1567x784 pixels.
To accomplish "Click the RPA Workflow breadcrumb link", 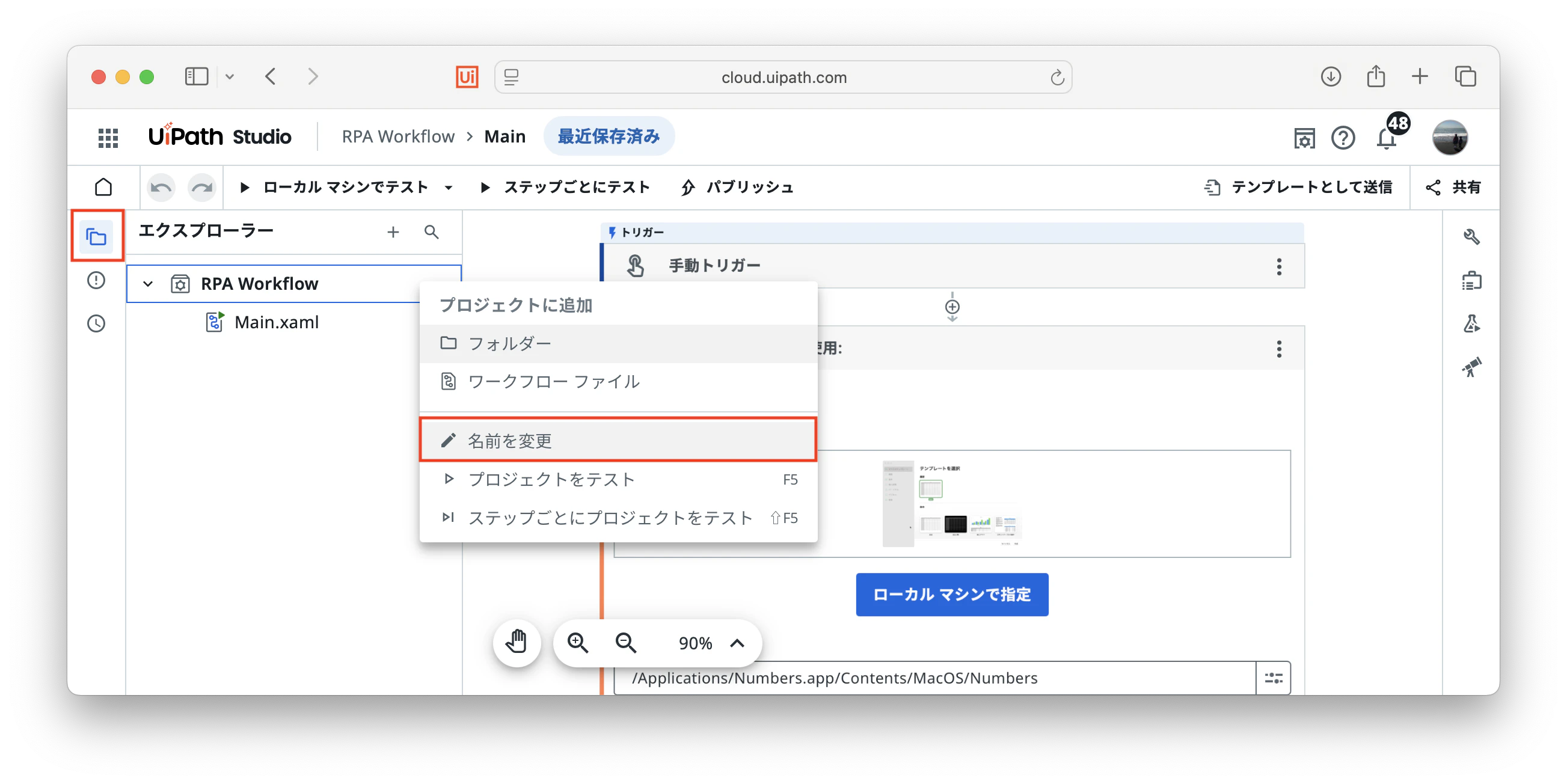I will (398, 137).
